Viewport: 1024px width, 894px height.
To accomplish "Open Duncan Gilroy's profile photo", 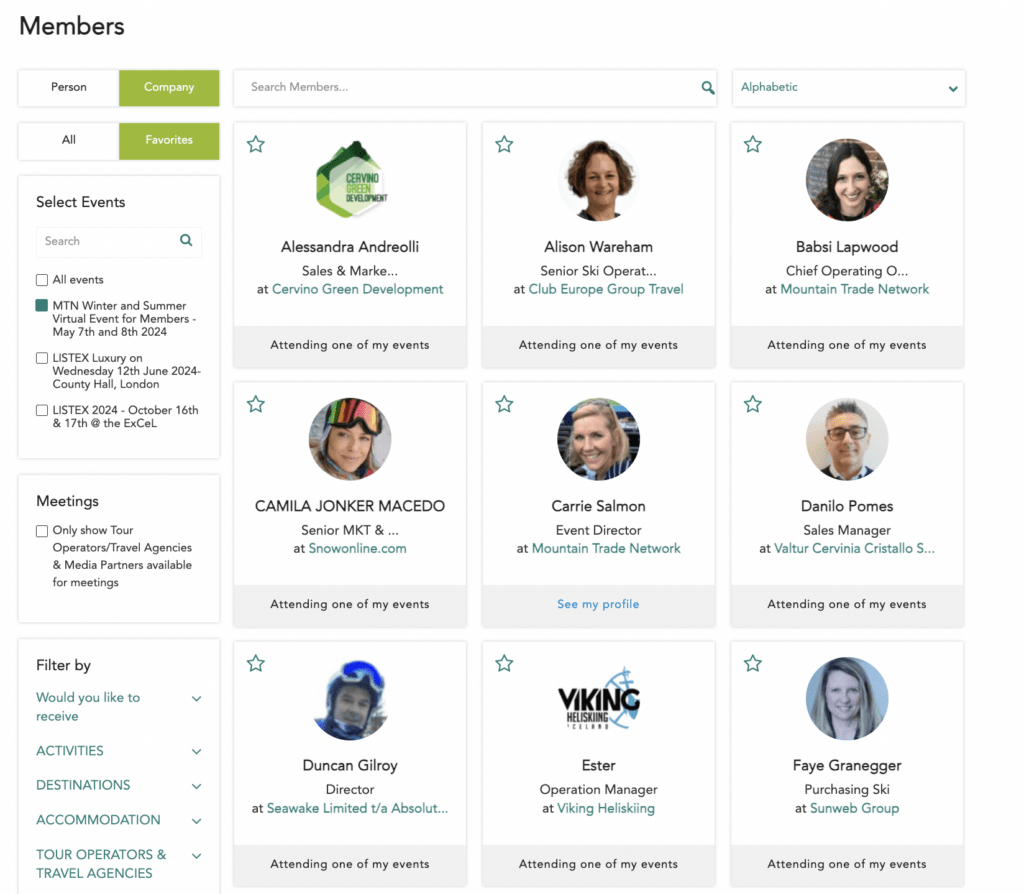I will [x=350, y=699].
